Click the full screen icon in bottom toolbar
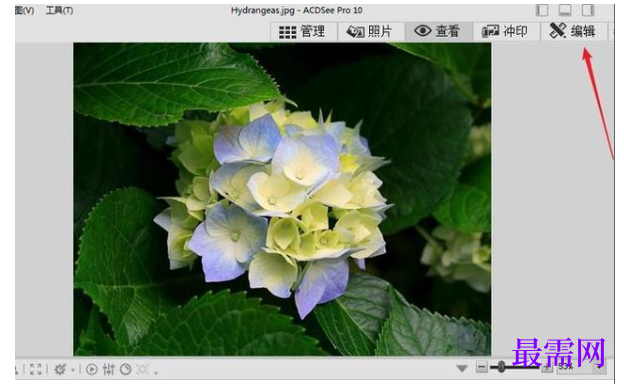 coord(36,369)
